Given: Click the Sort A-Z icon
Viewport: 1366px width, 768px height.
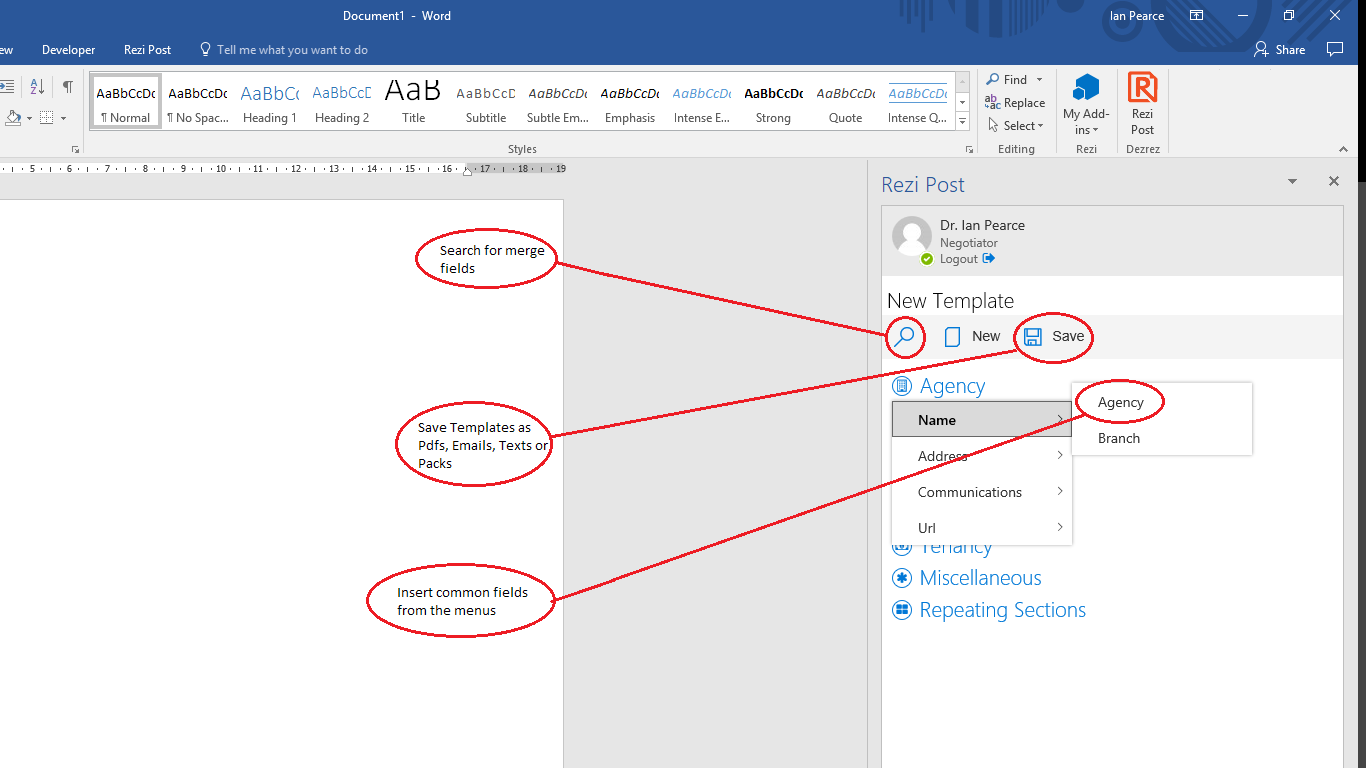Looking at the screenshot, I should click(x=37, y=87).
